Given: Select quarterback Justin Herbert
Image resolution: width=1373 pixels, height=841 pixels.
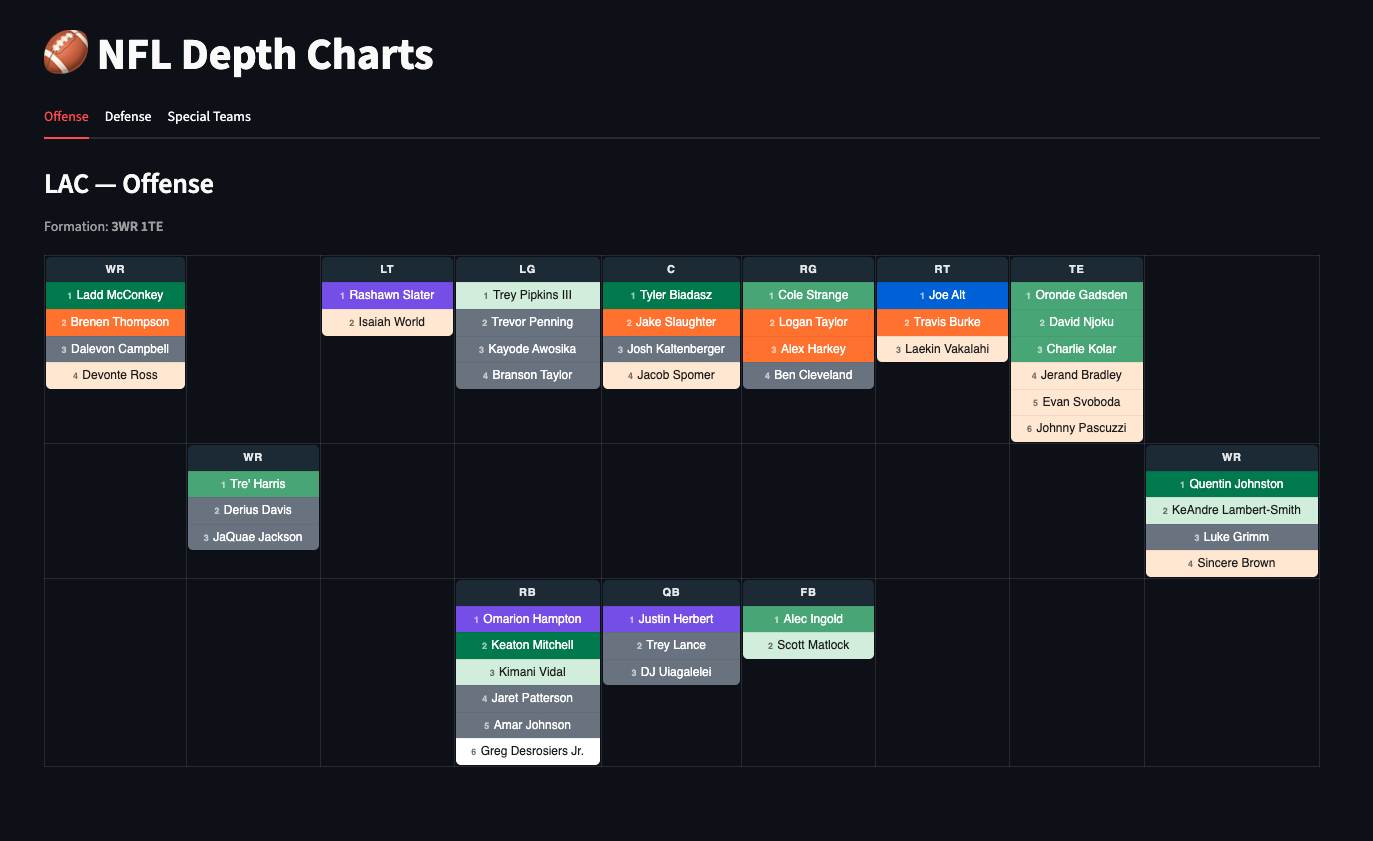Looking at the screenshot, I should coord(671,619).
